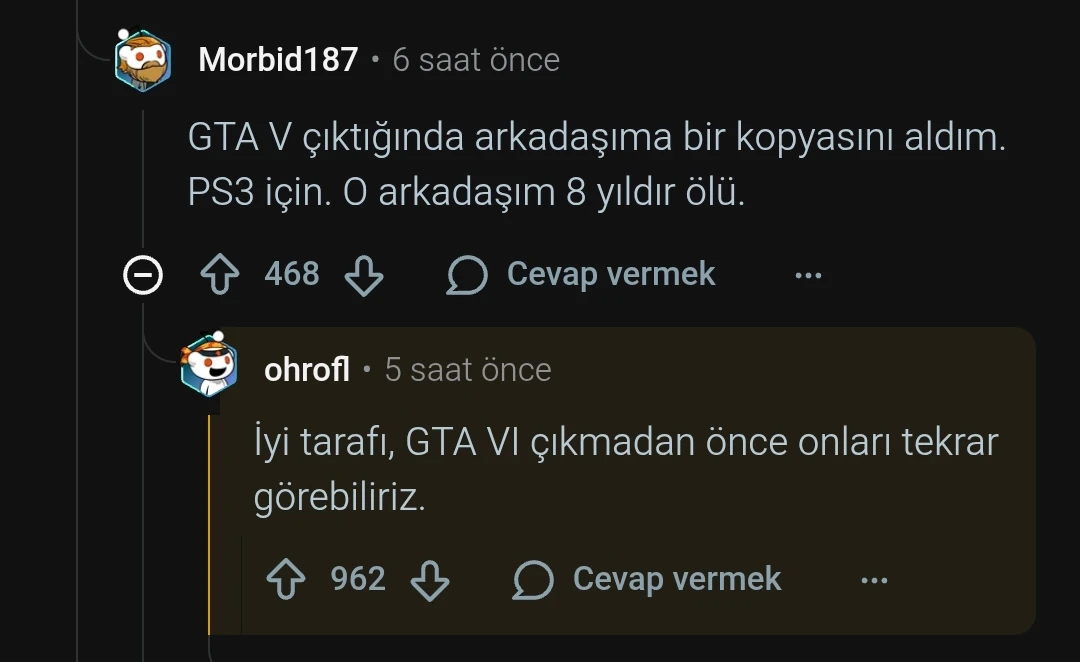Downvote ohrofl's reply
This screenshot has width=1080, height=662.
(430, 580)
